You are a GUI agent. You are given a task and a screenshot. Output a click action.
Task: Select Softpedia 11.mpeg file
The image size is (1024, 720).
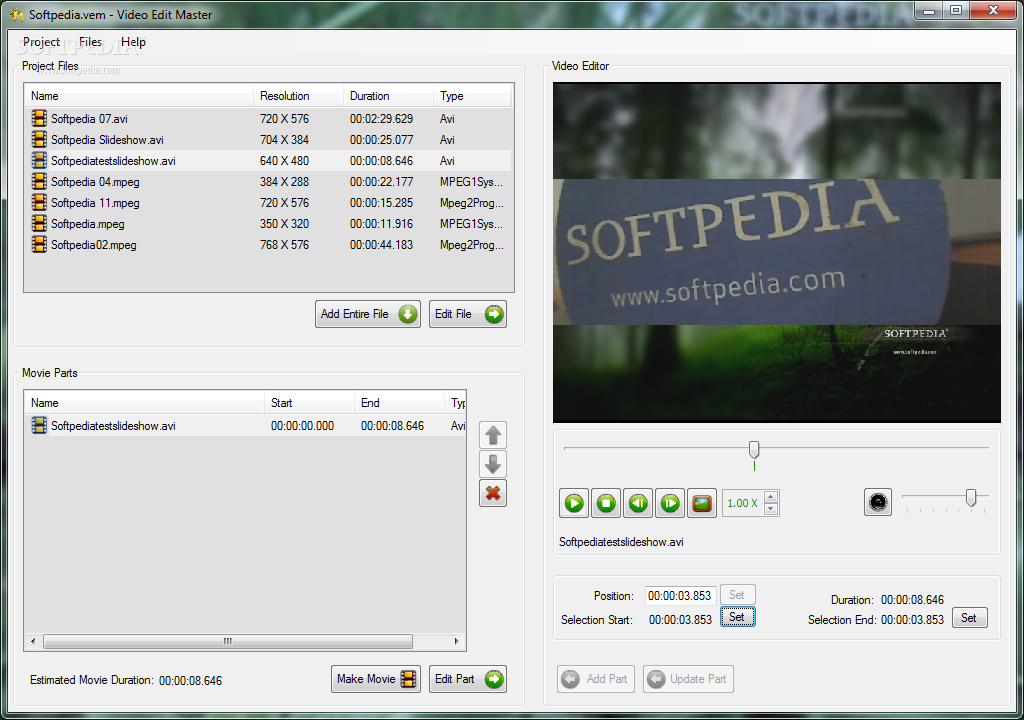point(268,203)
